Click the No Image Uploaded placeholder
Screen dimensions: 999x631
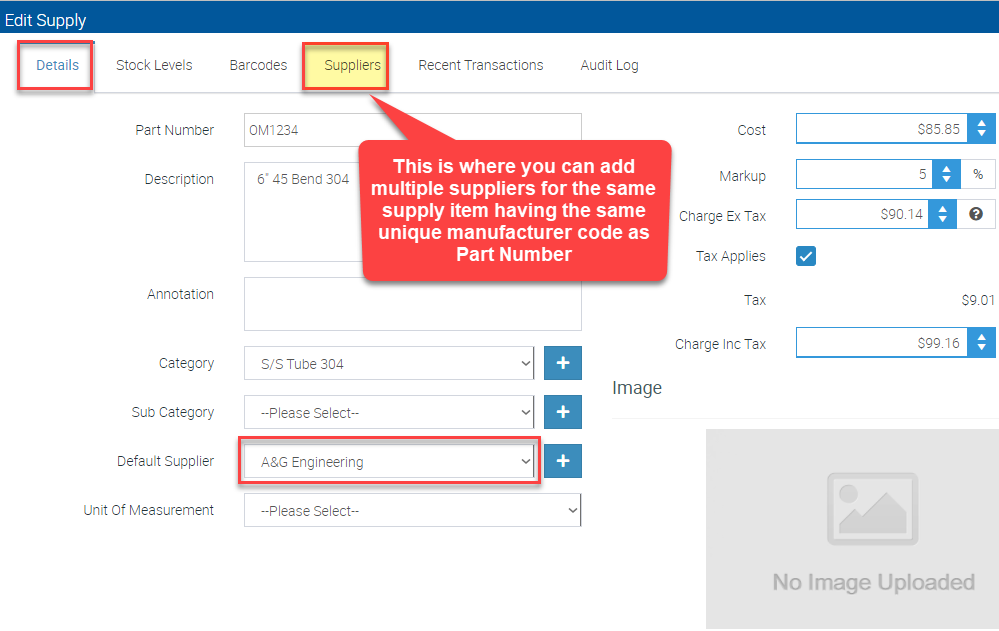point(851,529)
